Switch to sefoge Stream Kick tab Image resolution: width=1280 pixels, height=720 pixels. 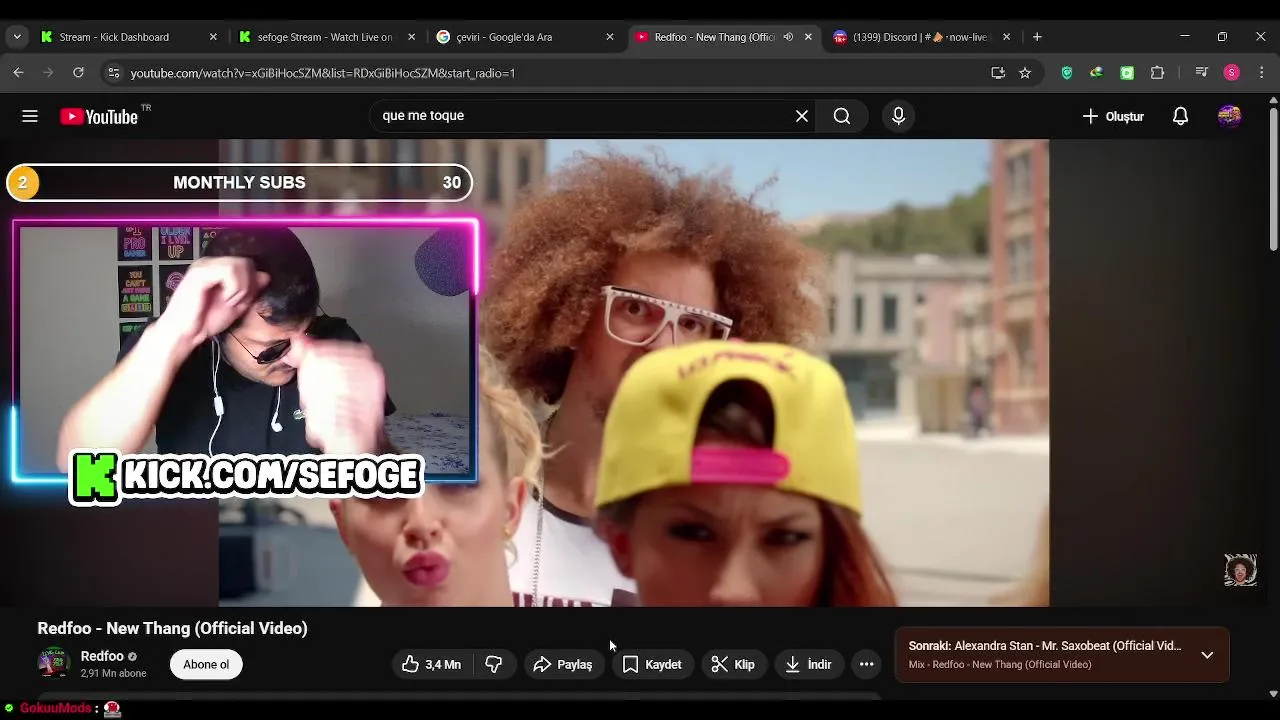pos(326,37)
